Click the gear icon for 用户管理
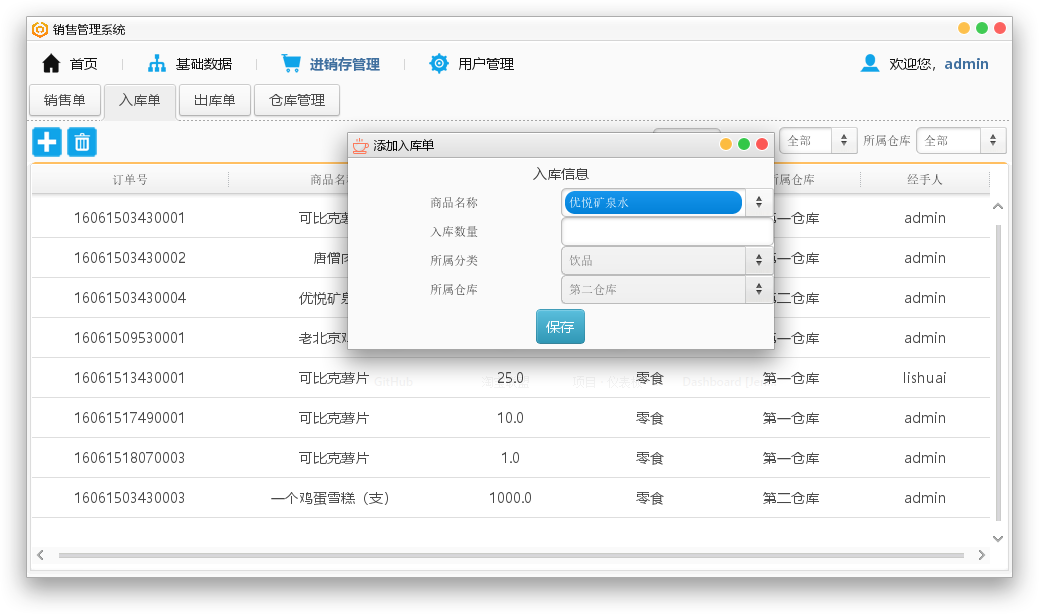1039x614 pixels. 439,64
